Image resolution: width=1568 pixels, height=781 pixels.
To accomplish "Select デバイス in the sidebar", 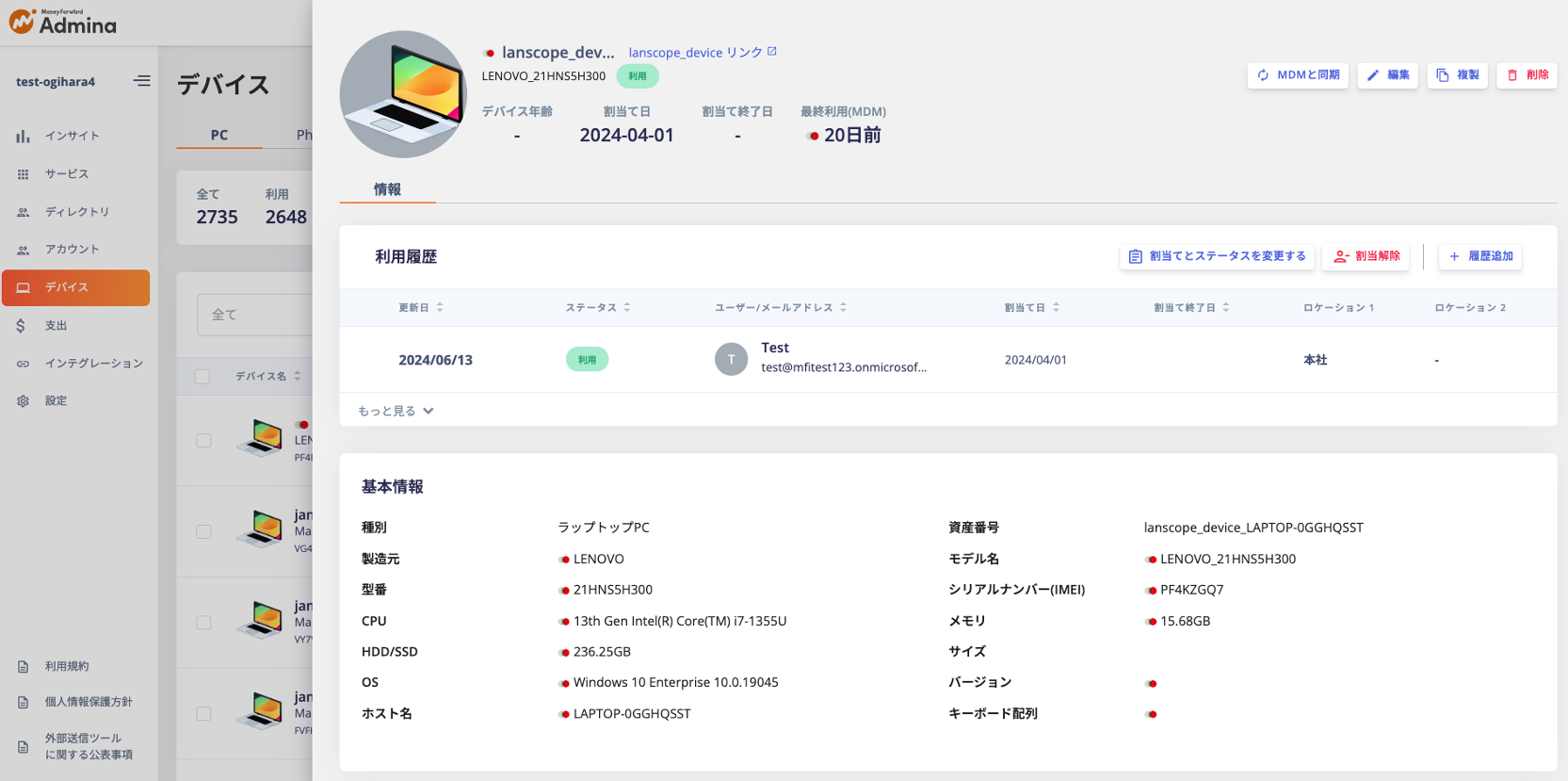I will [x=75, y=287].
